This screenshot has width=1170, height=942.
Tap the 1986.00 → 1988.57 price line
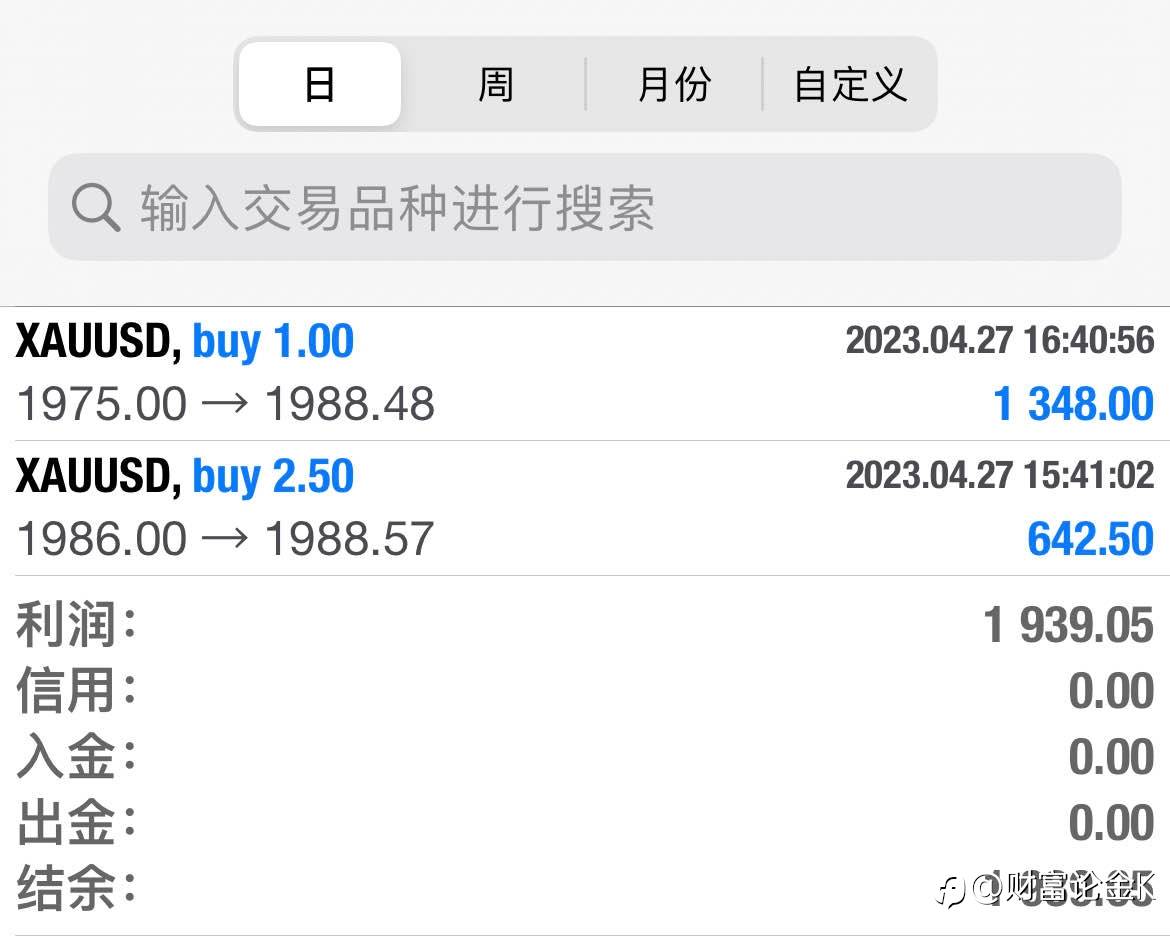[x=226, y=540]
